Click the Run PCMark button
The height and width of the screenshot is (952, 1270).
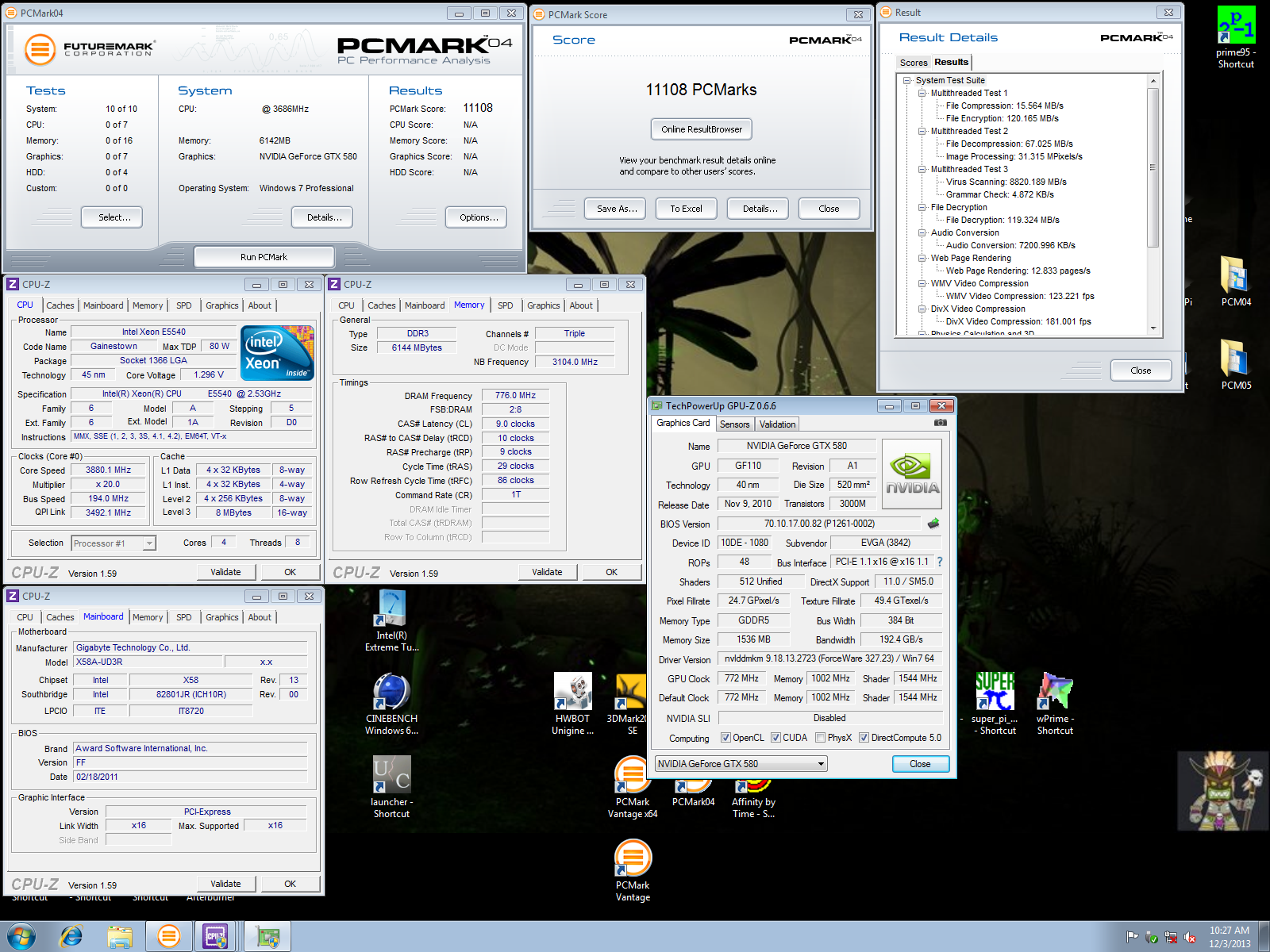(x=264, y=257)
